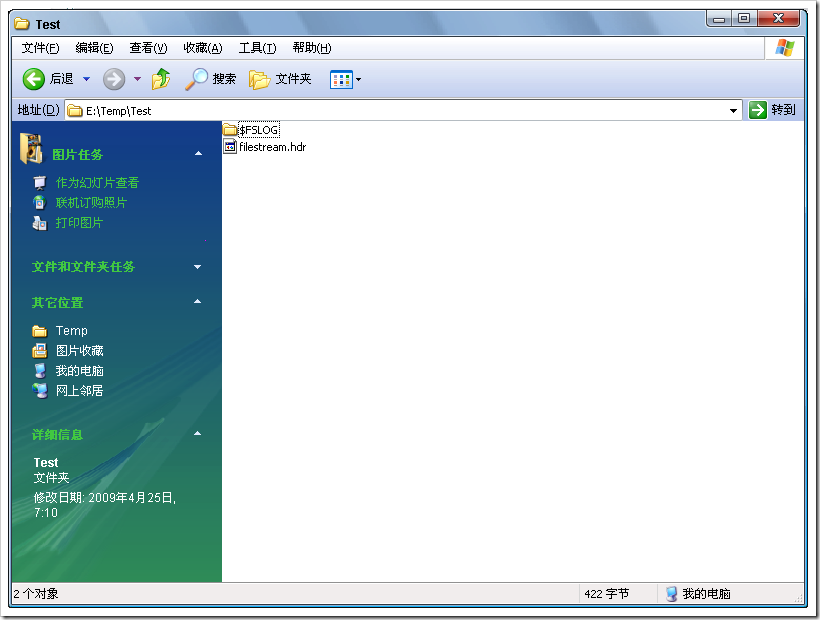
Task: Click the icon beside 联机订购照片
Action: (39, 202)
